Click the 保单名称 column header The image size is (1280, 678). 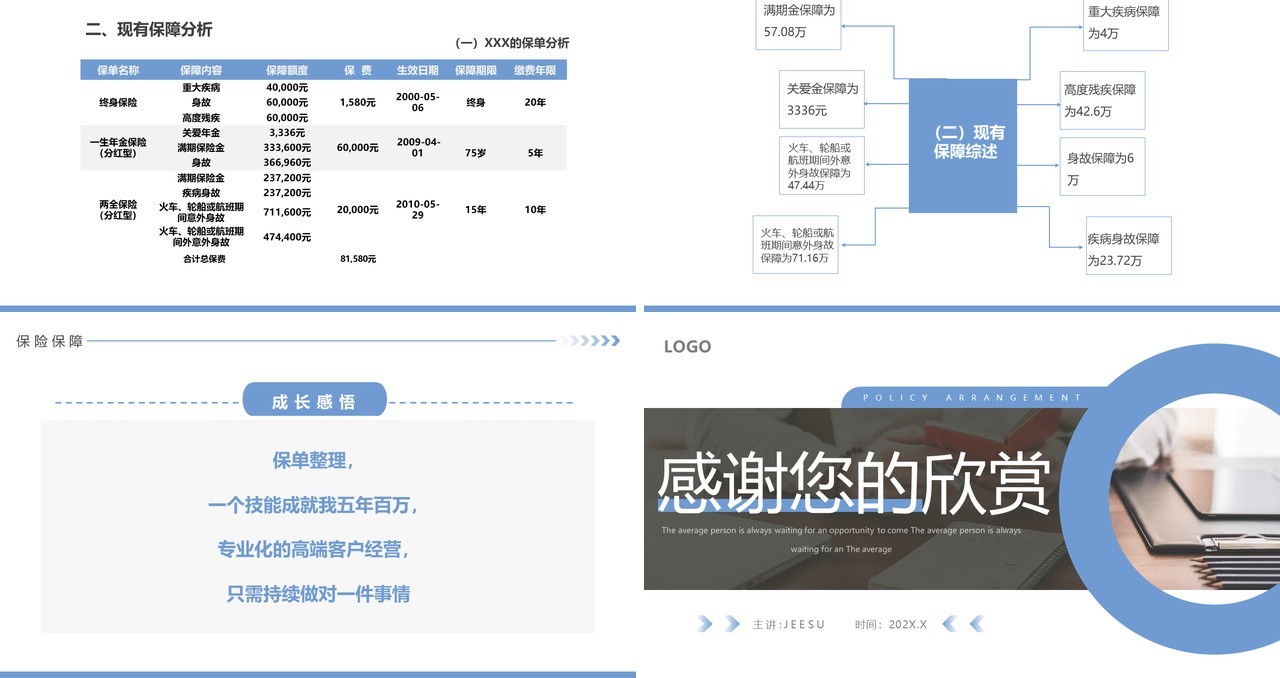tap(118, 70)
